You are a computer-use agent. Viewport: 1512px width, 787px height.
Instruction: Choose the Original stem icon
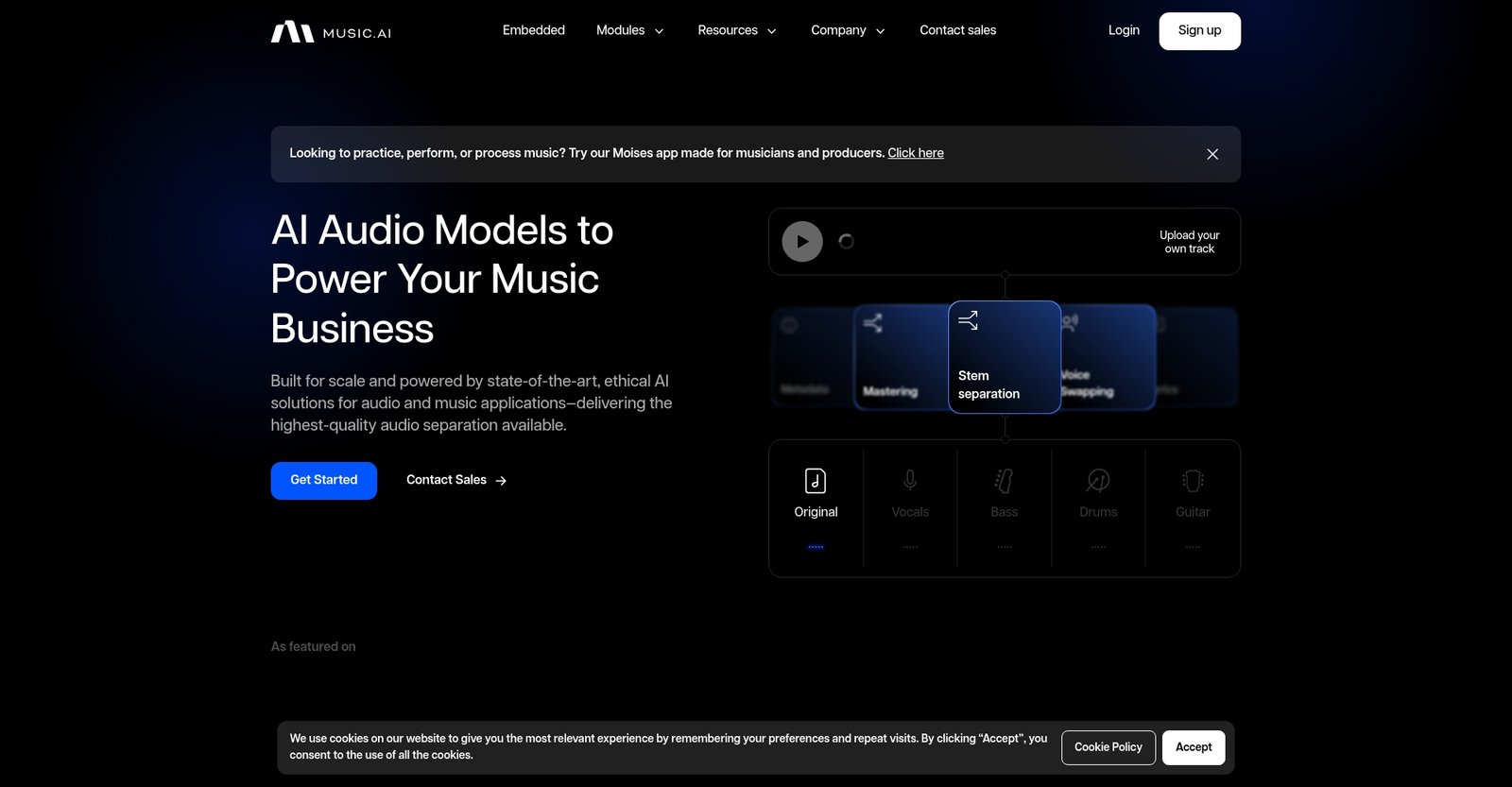tap(816, 481)
